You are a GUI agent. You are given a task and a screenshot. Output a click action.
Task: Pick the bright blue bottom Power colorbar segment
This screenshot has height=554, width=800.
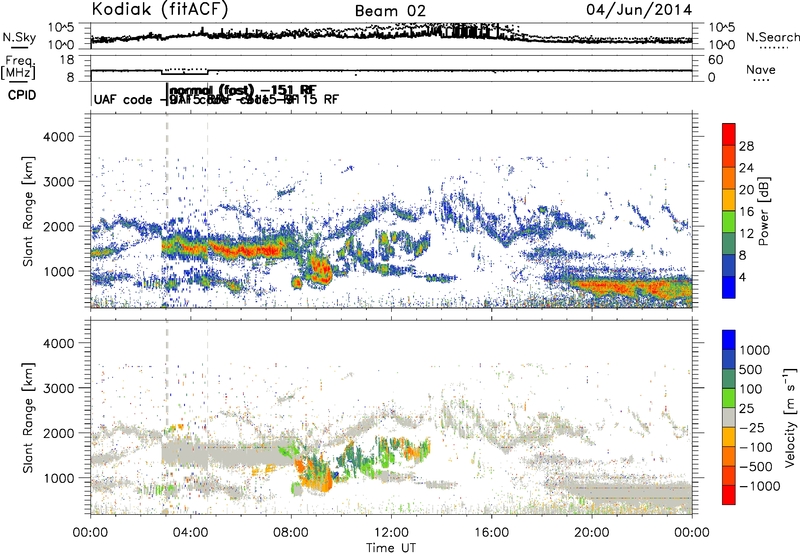(729, 287)
